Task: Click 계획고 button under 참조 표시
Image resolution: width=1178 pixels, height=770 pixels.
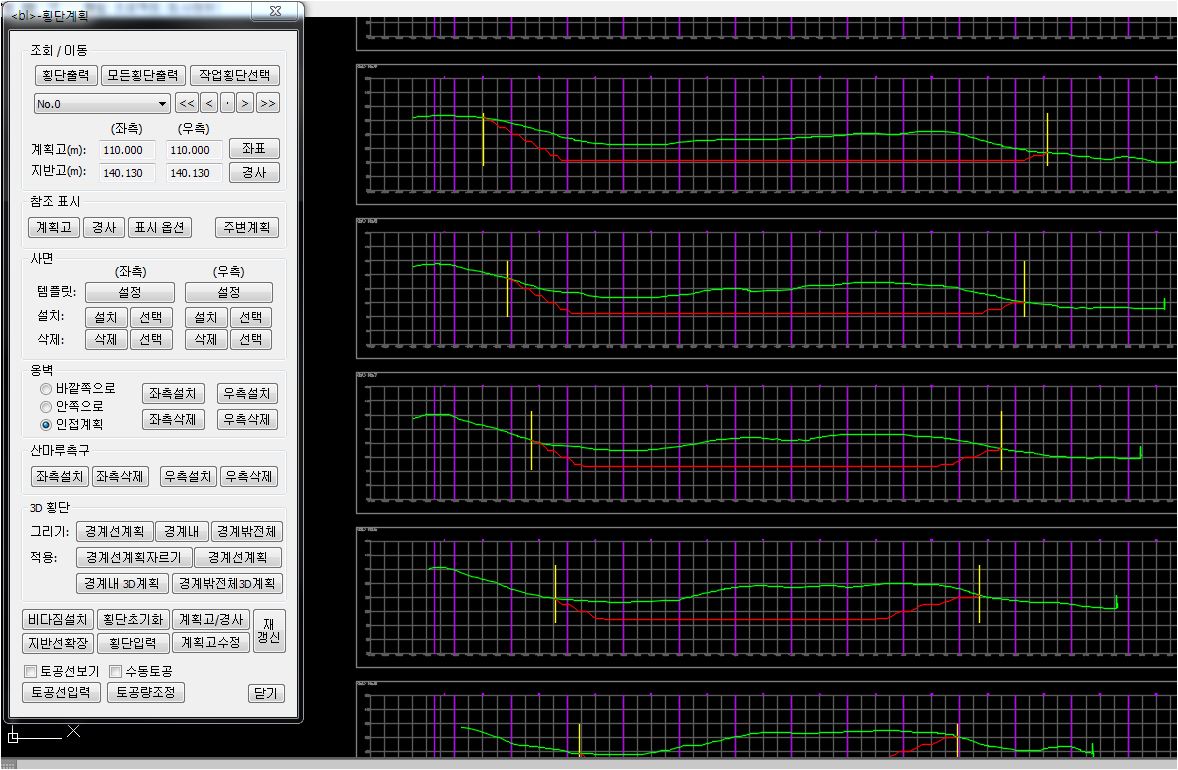Action: tap(54, 227)
